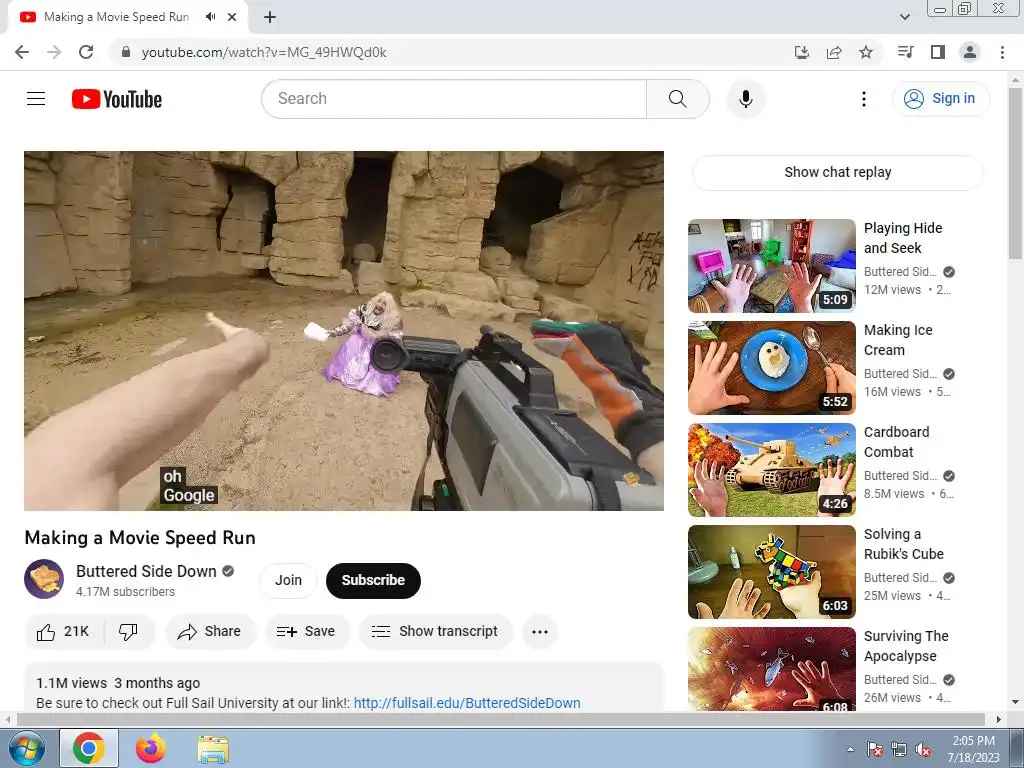Open YouTube settings three-dot menu
Viewport: 1024px width, 768px height.
click(x=864, y=99)
